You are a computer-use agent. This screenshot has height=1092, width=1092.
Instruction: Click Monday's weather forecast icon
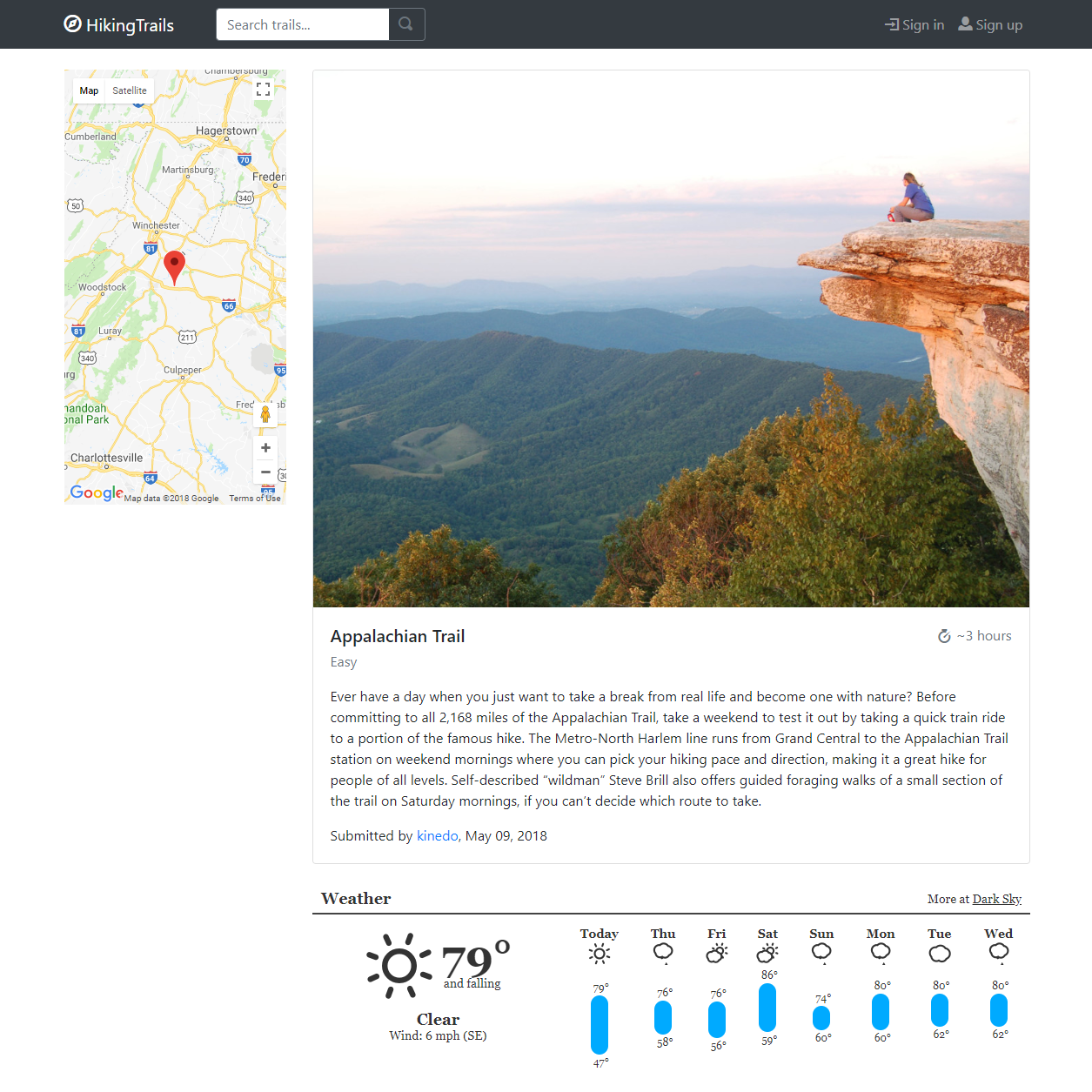coord(881,953)
